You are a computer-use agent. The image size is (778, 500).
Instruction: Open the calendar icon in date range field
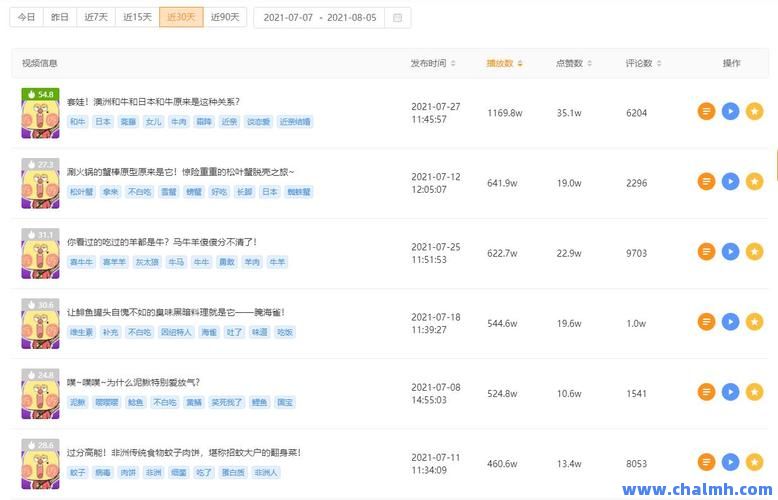(397, 18)
